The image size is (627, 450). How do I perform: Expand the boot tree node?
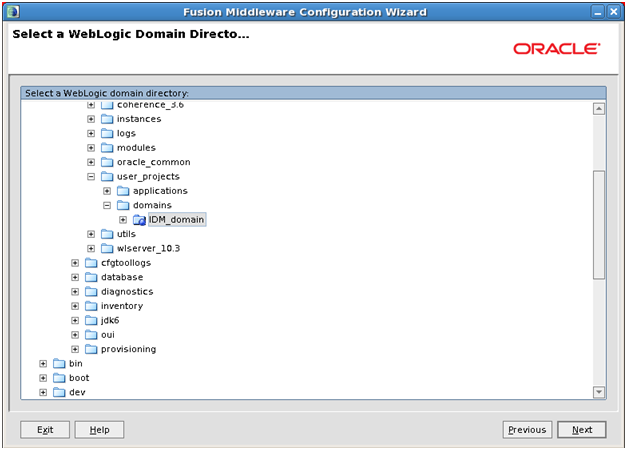[43, 378]
